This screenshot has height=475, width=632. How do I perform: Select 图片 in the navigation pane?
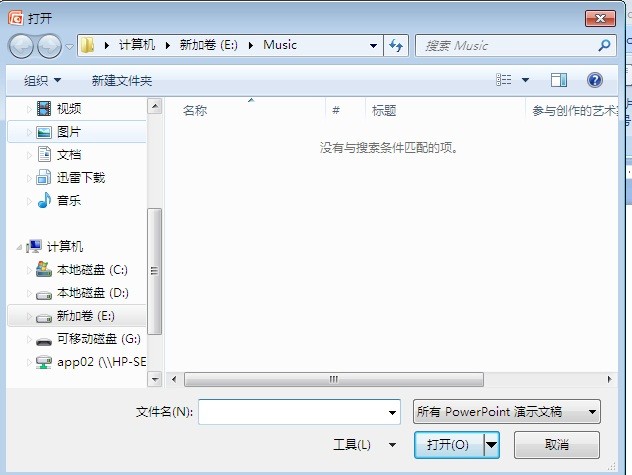69,132
